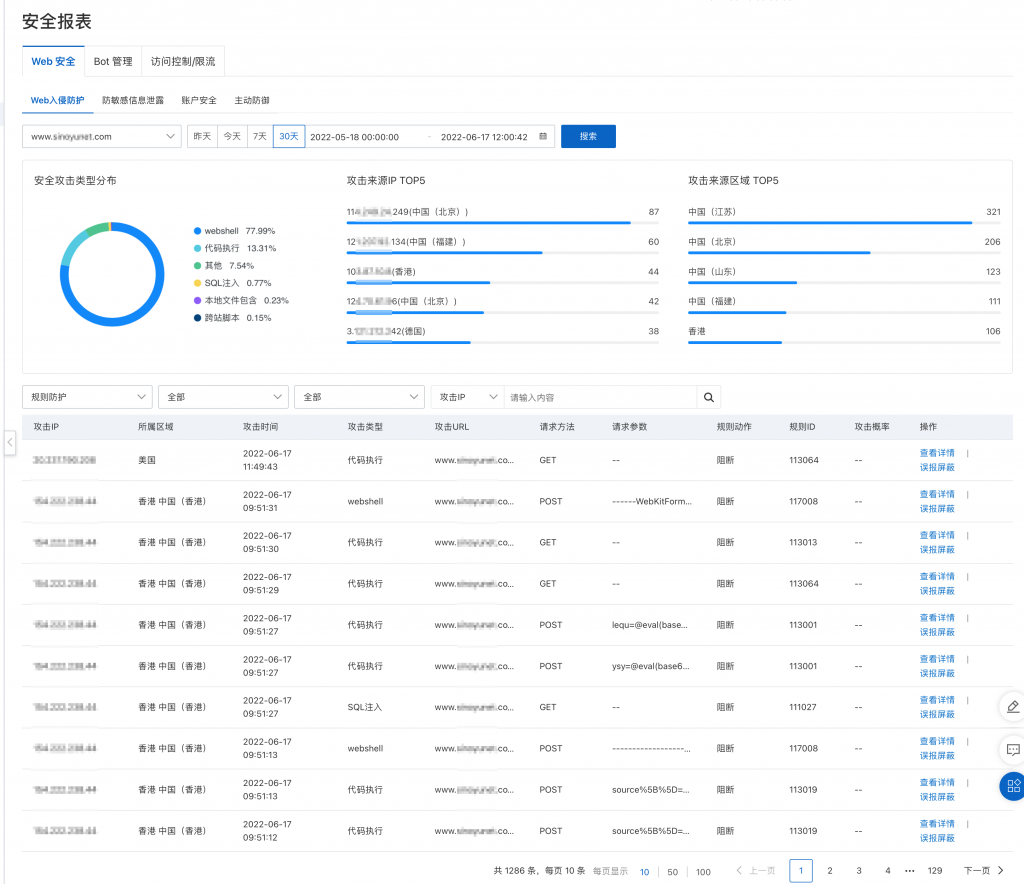The width and height of the screenshot is (1024, 884).
Task: Open the chat feedback floating icon
Action: click(x=1013, y=750)
